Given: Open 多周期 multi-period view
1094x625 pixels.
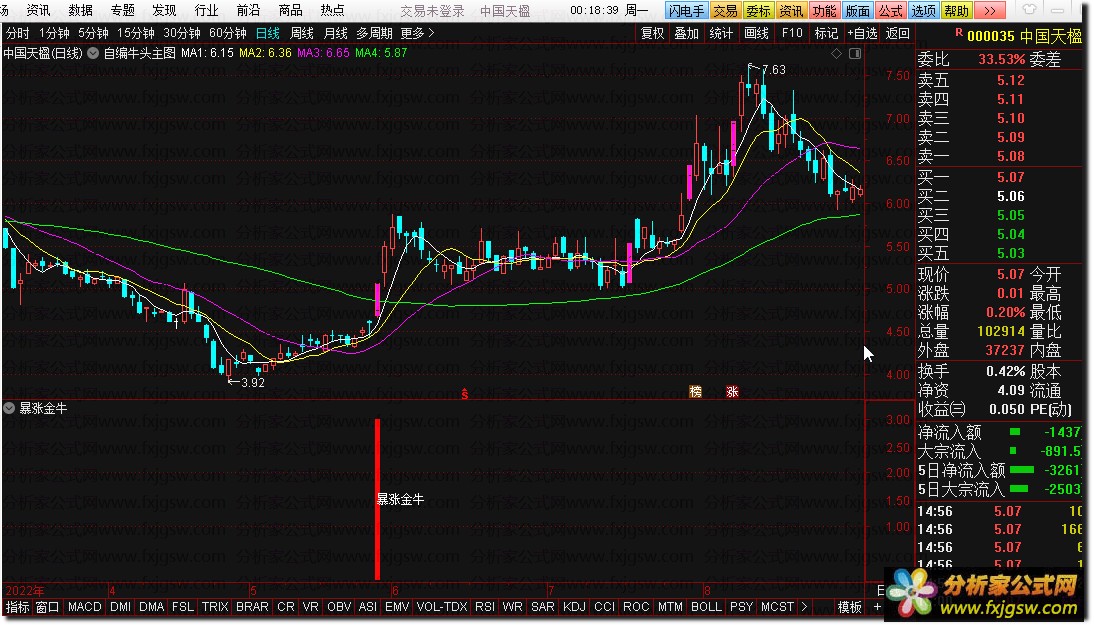Looking at the screenshot, I should pos(375,33).
